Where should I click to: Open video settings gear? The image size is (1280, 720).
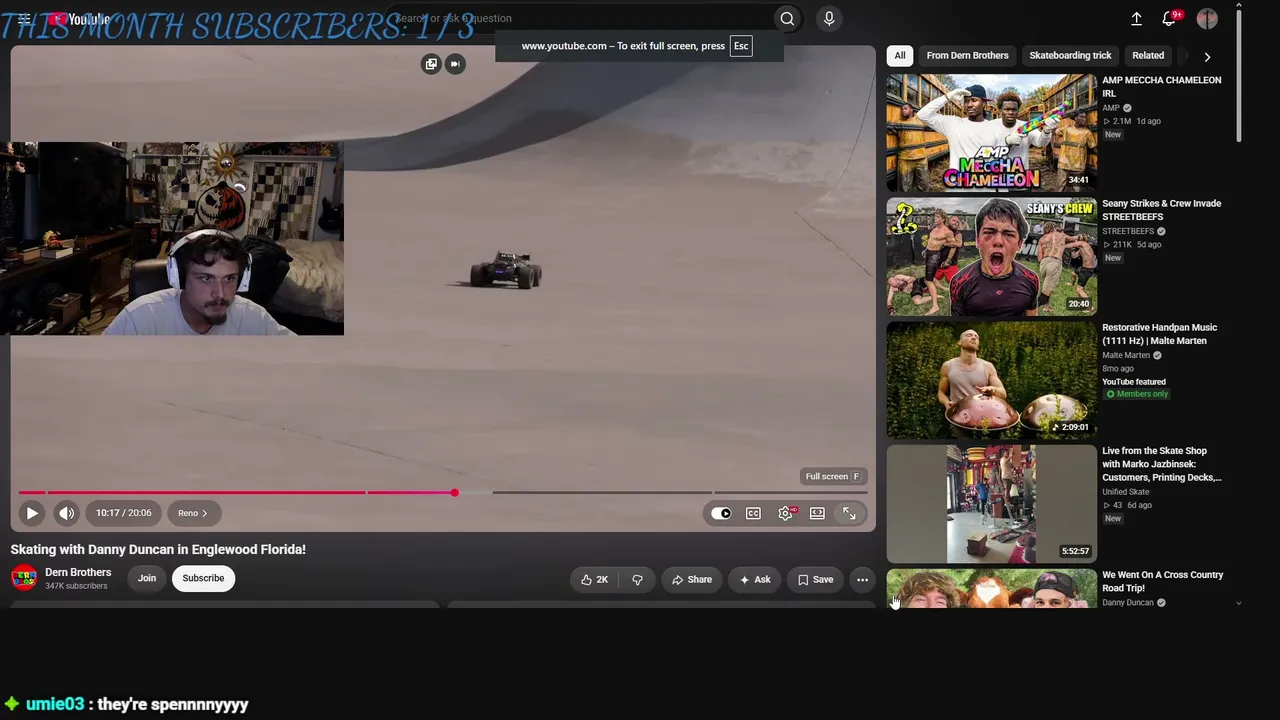click(786, 513)
